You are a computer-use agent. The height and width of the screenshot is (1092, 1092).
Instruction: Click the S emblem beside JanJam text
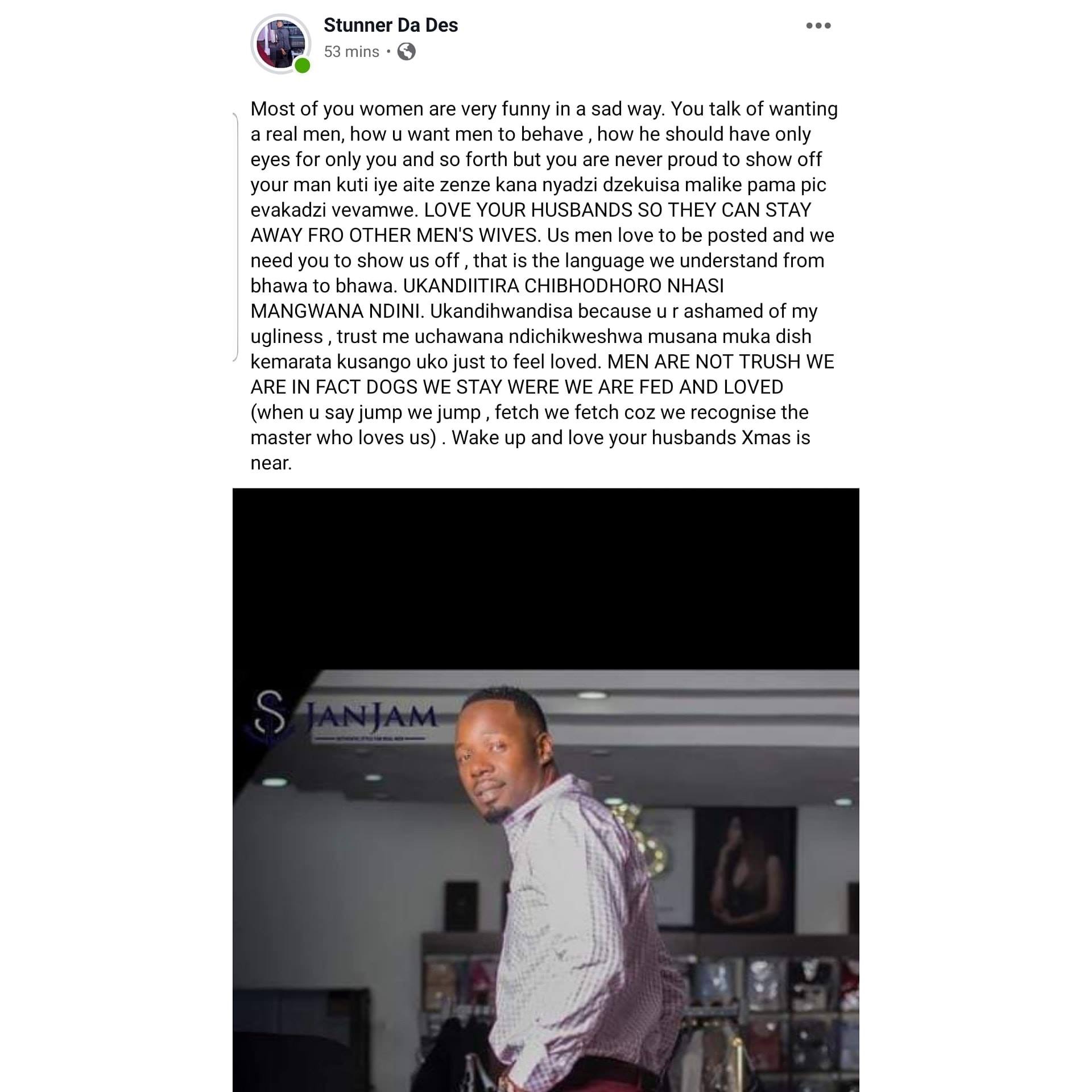(270, 713)
